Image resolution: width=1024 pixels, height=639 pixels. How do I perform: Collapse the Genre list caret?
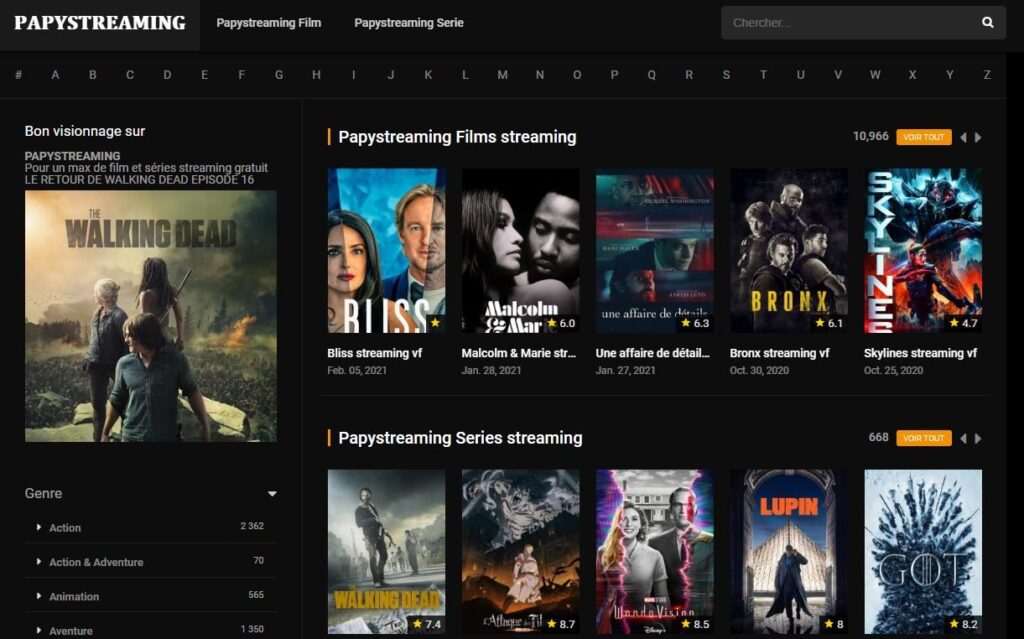click(x=272, y=494)
